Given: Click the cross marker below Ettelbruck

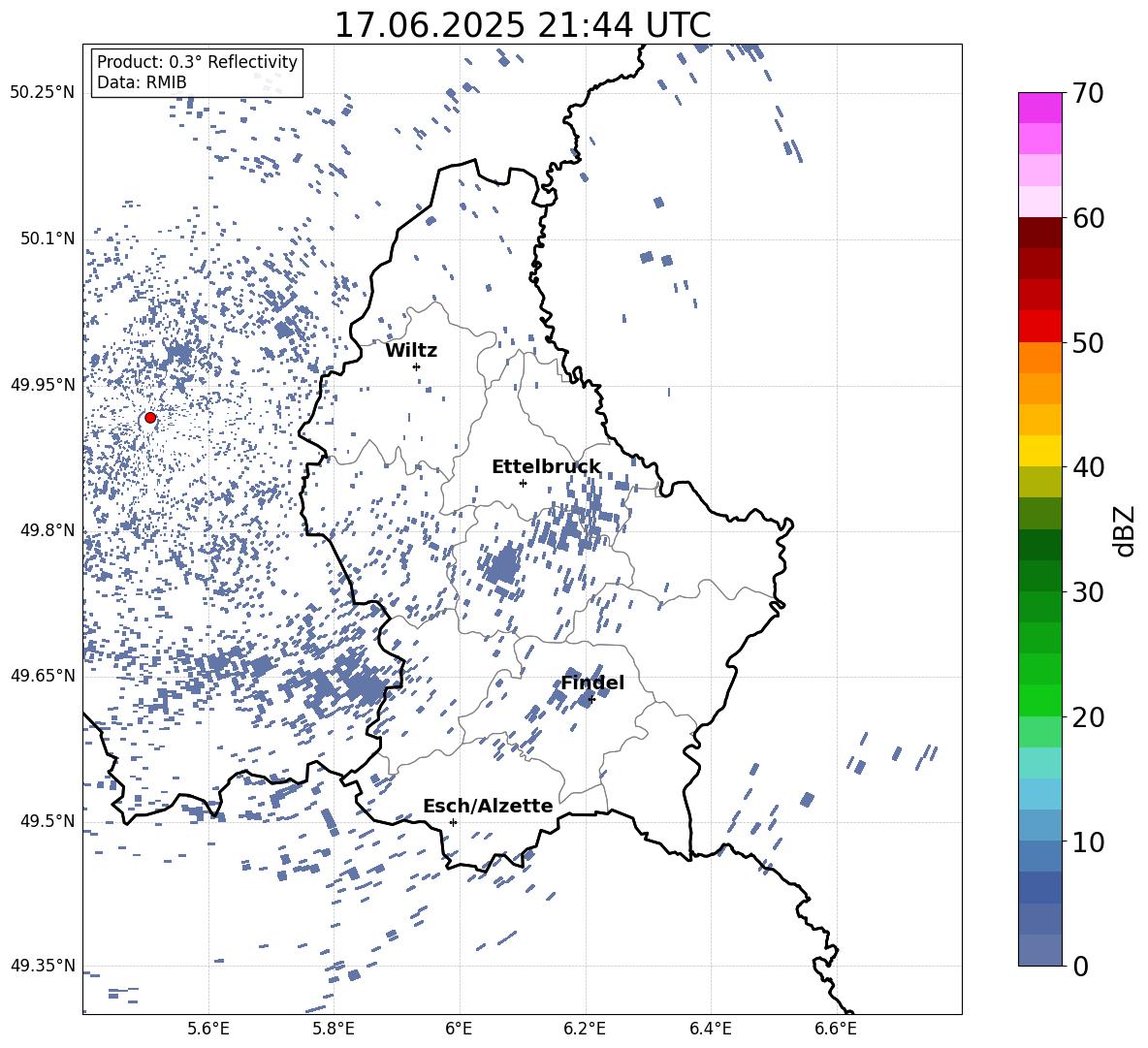Looking at the screenshot, I should pyautogui.click(x=523, y=483).
